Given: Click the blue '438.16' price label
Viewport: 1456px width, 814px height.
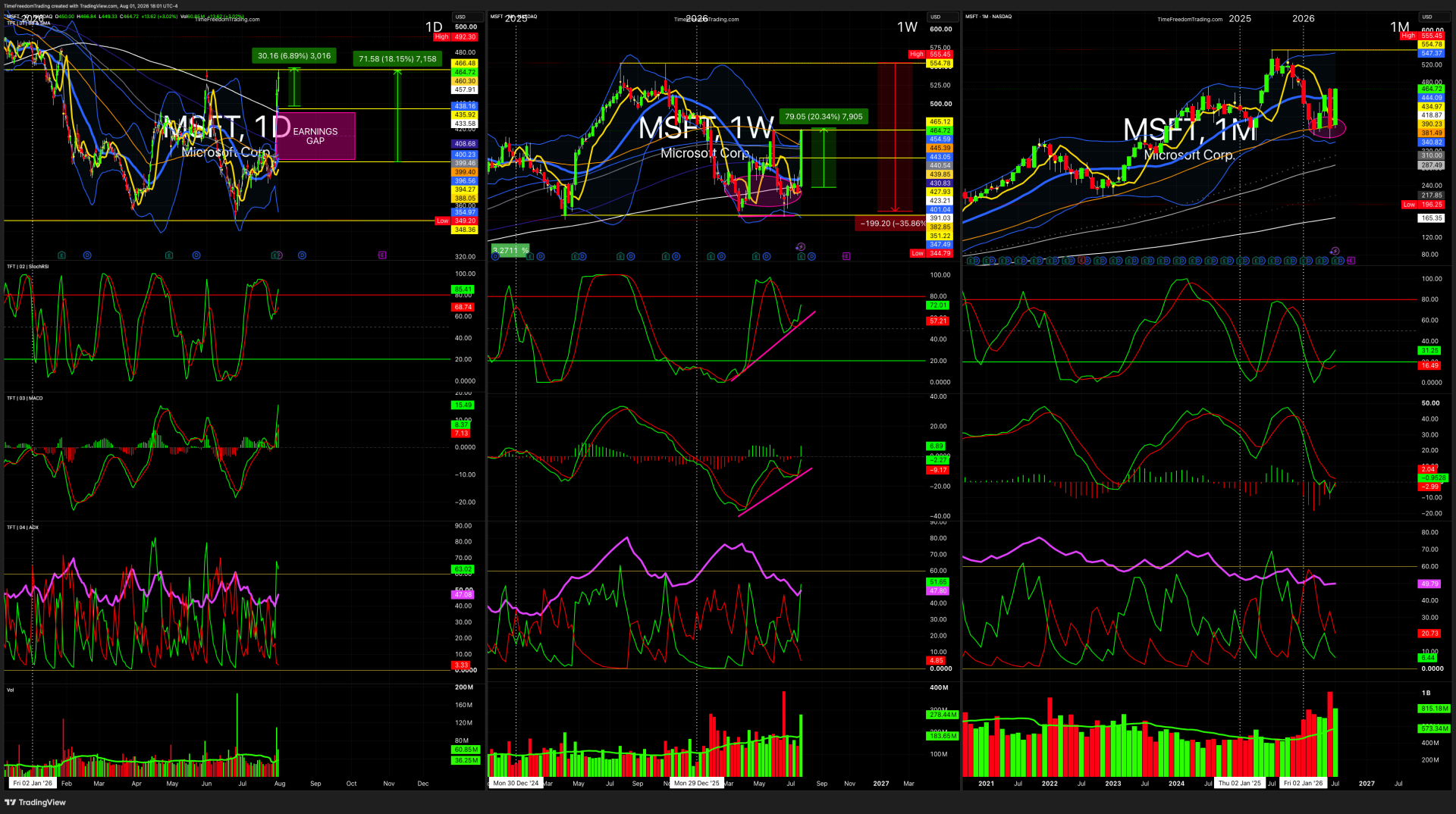Looking at the screenshot, I should click(x=465, y=106).
